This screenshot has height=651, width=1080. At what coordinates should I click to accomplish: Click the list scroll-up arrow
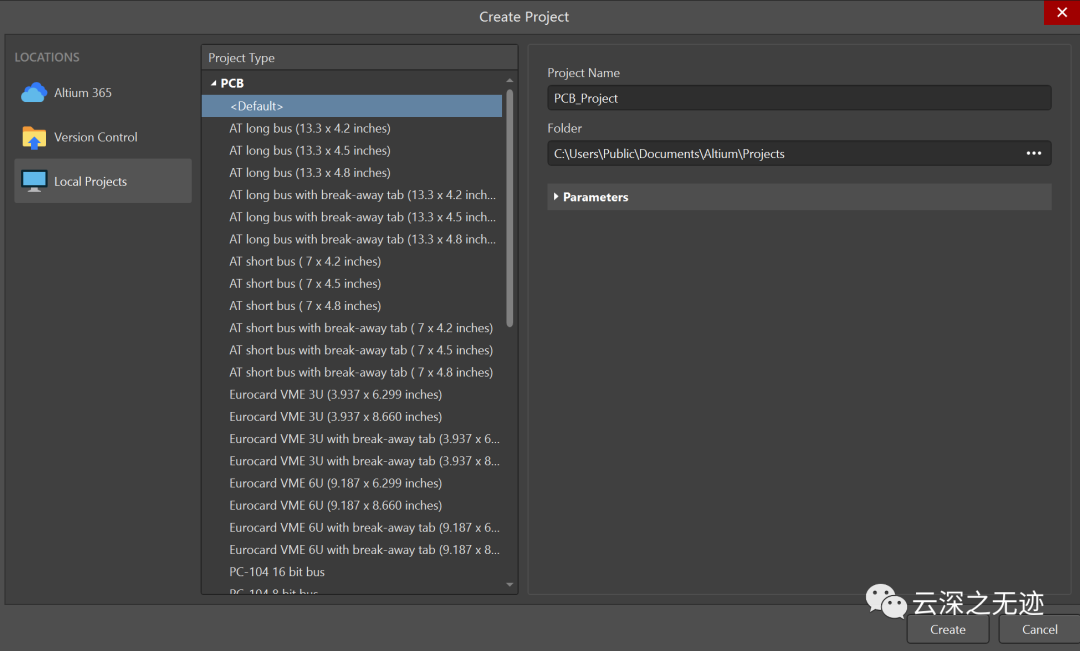510,81
